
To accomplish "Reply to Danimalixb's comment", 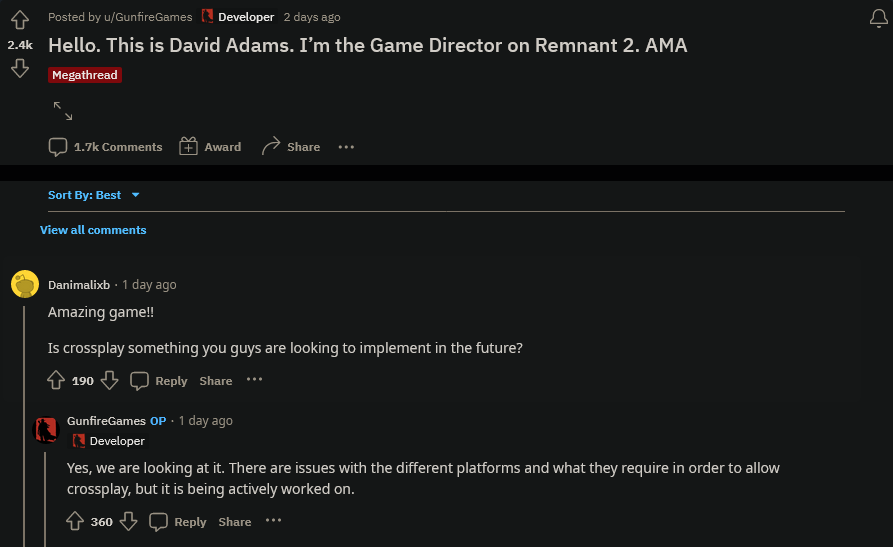I will coord(159,381).
